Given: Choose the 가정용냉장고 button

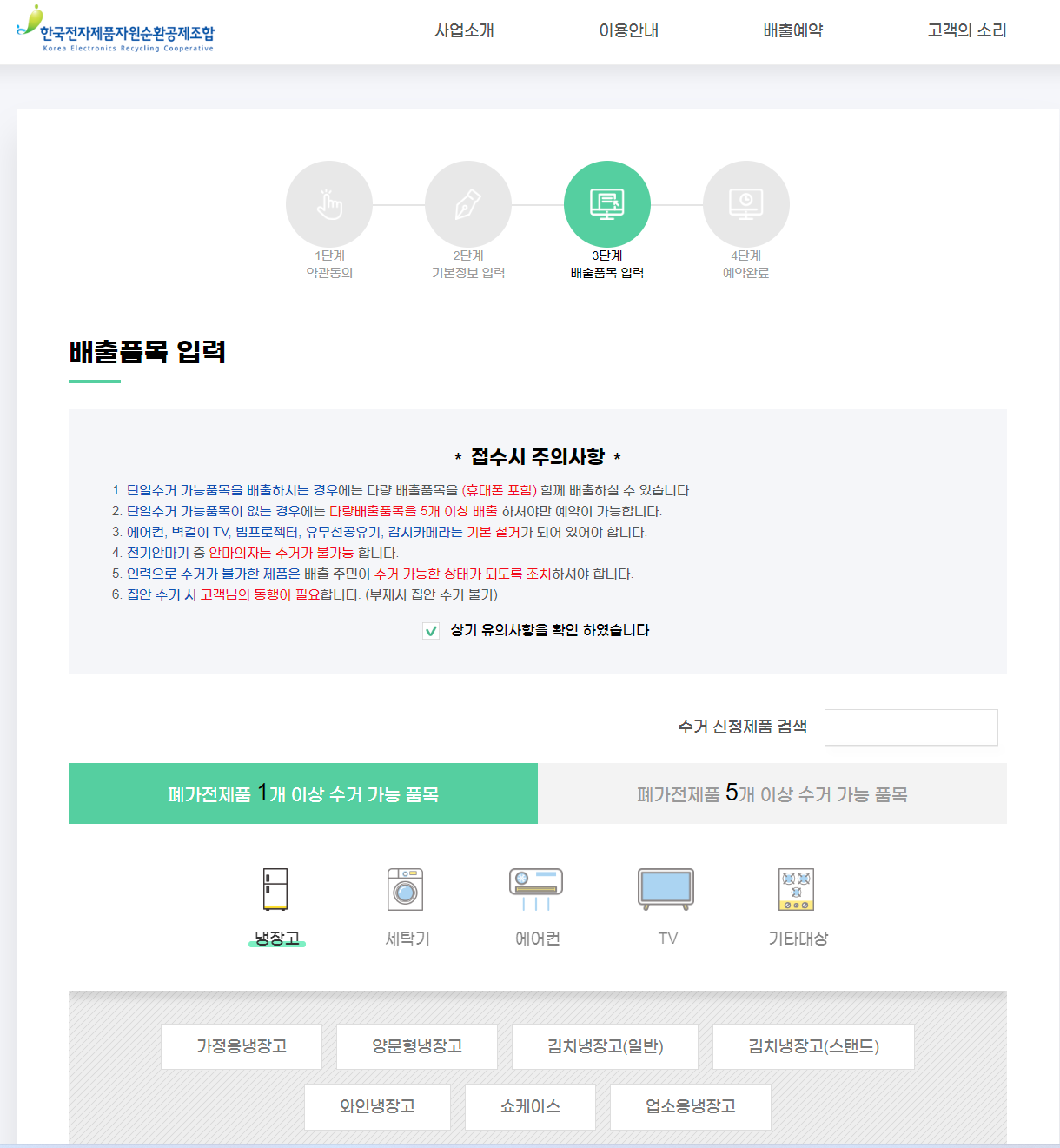Looking at the screenshot, I should point(242,1046).
